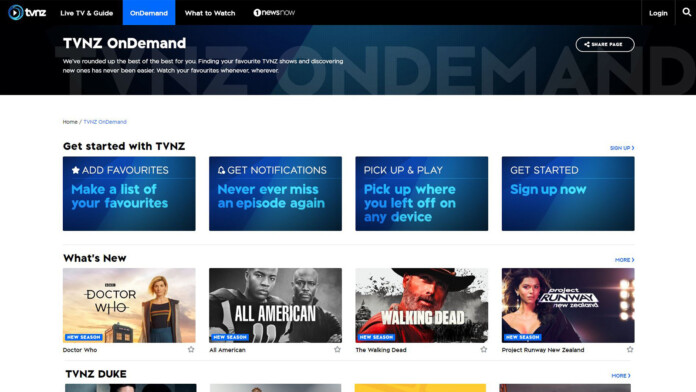Open Doctor Who show thumbnail
Viewport: 696px width, 392px height.
[129, 305]
